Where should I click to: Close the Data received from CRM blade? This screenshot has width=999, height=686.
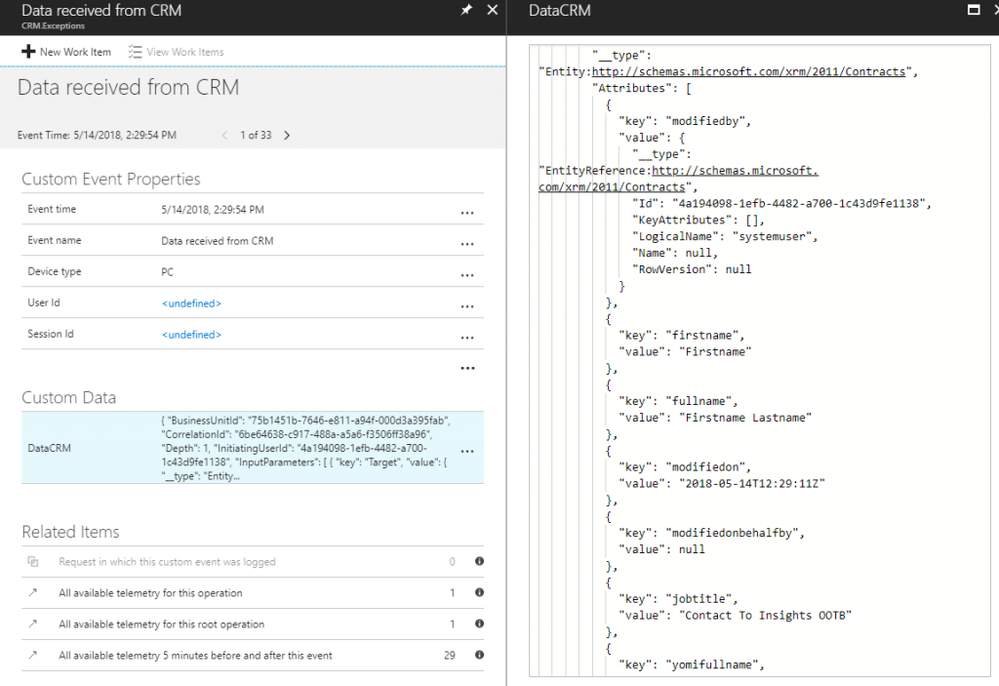492,10
